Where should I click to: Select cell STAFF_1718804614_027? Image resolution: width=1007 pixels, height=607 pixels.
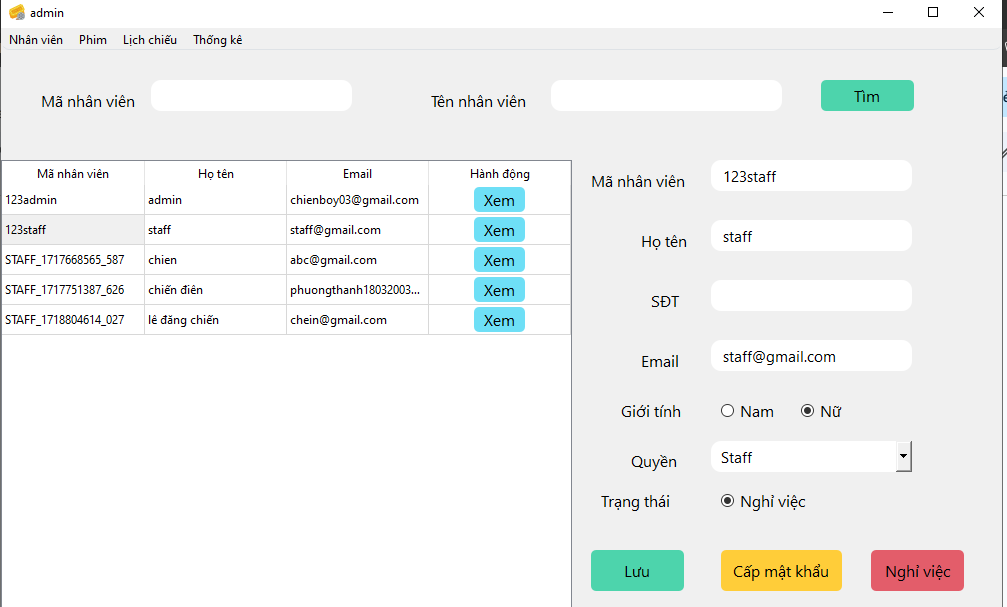click(73, 320)
